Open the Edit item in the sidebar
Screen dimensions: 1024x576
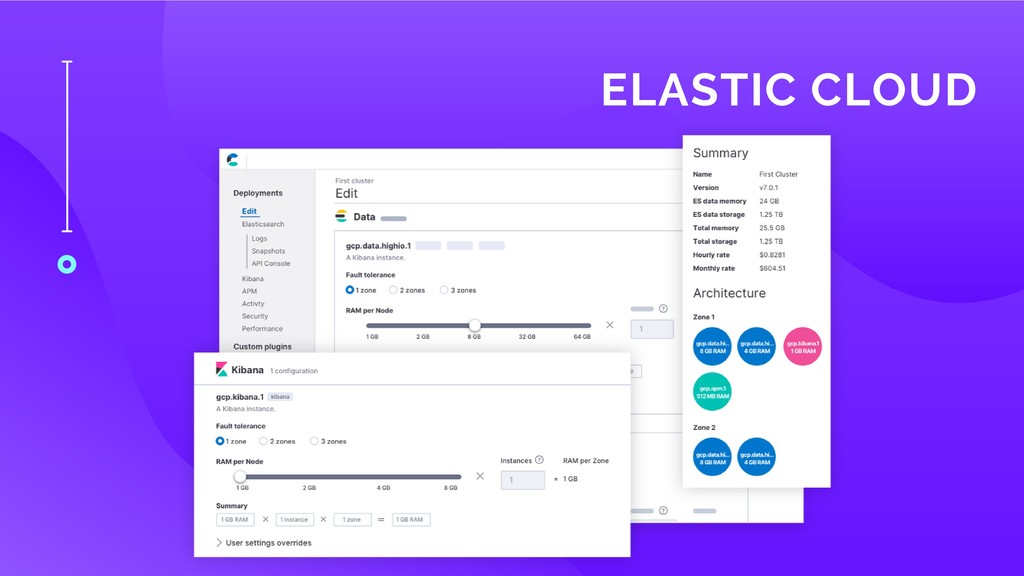pos(249,212)
